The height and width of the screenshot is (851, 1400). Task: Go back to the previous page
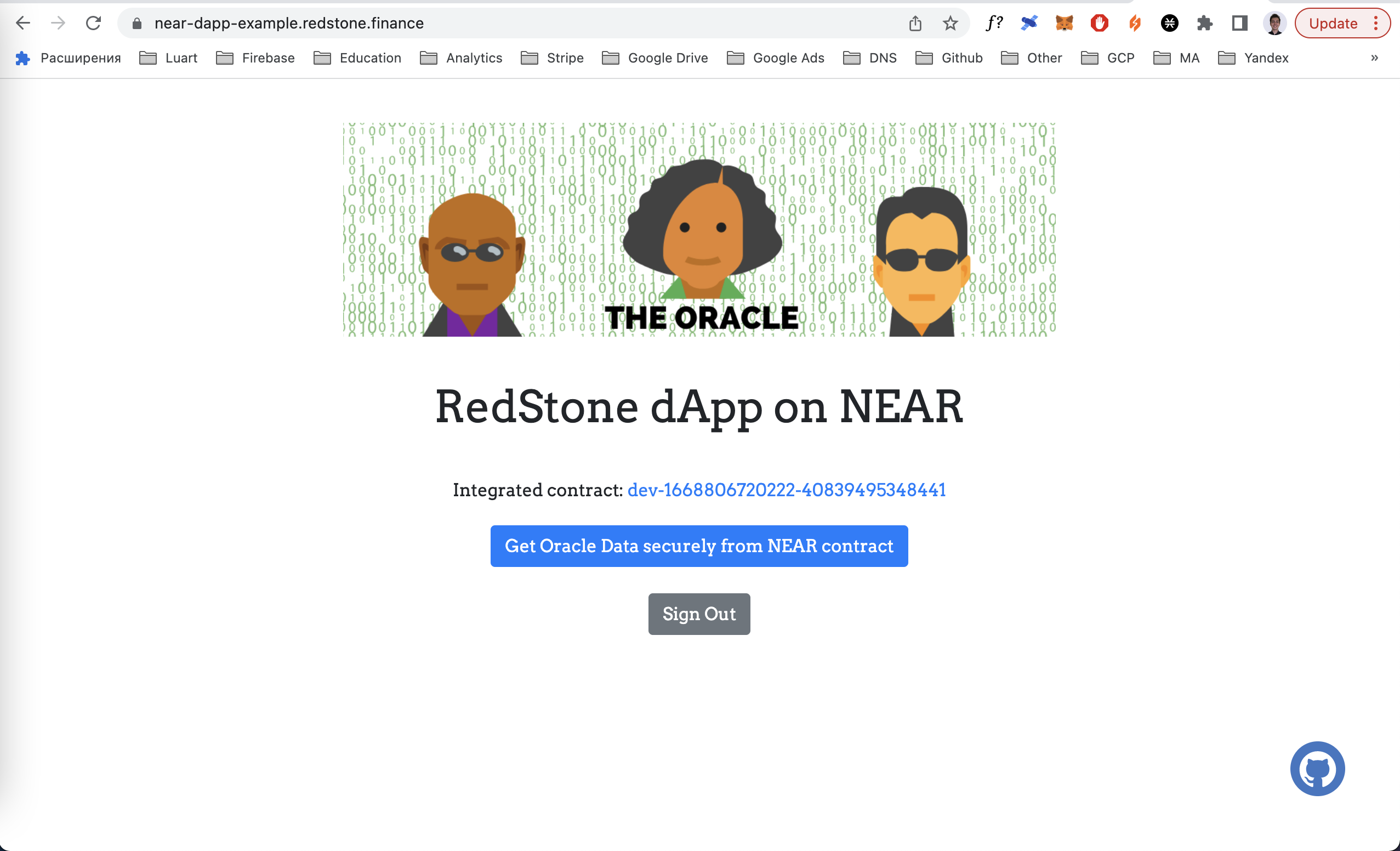click(22, 24)
